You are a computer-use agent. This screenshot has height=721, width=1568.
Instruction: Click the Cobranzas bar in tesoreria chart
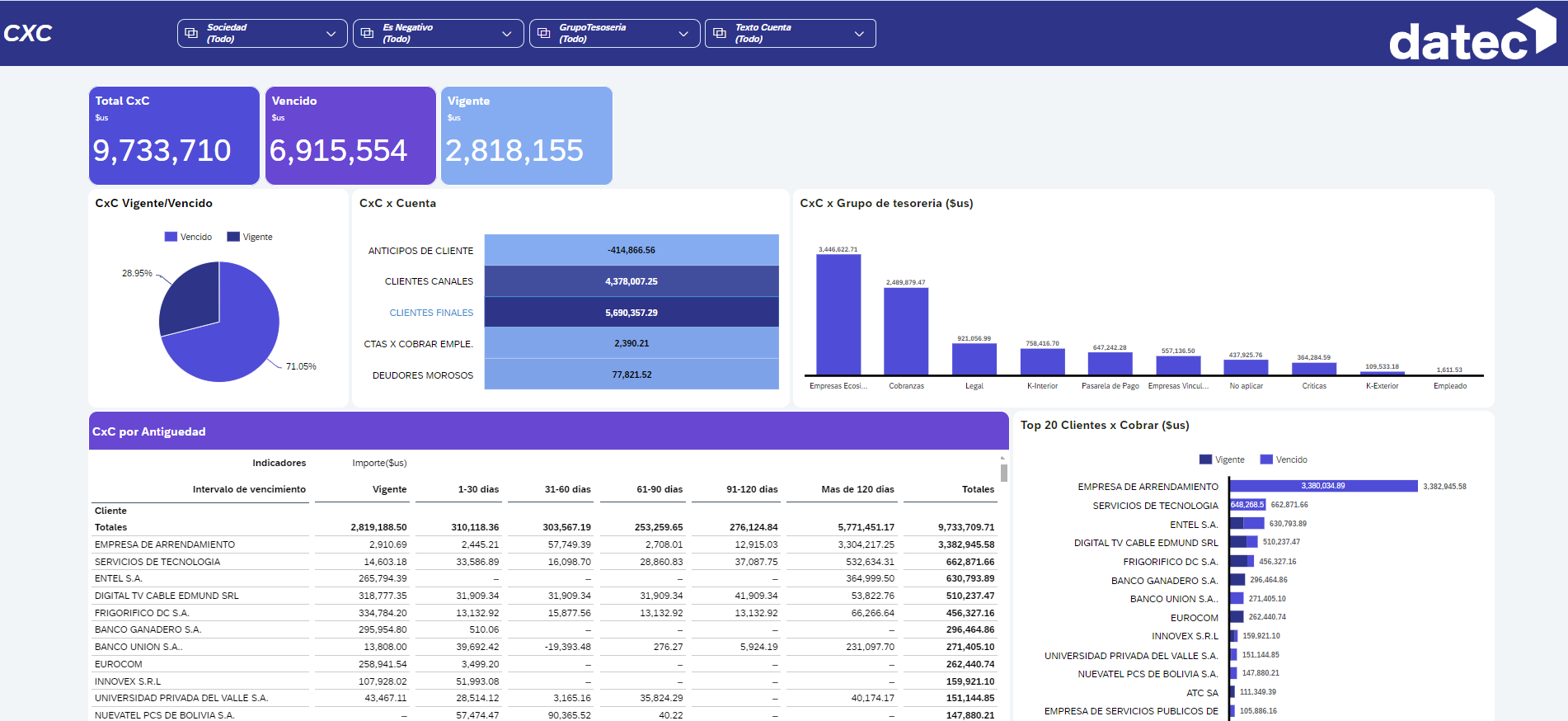coord(906,332)
